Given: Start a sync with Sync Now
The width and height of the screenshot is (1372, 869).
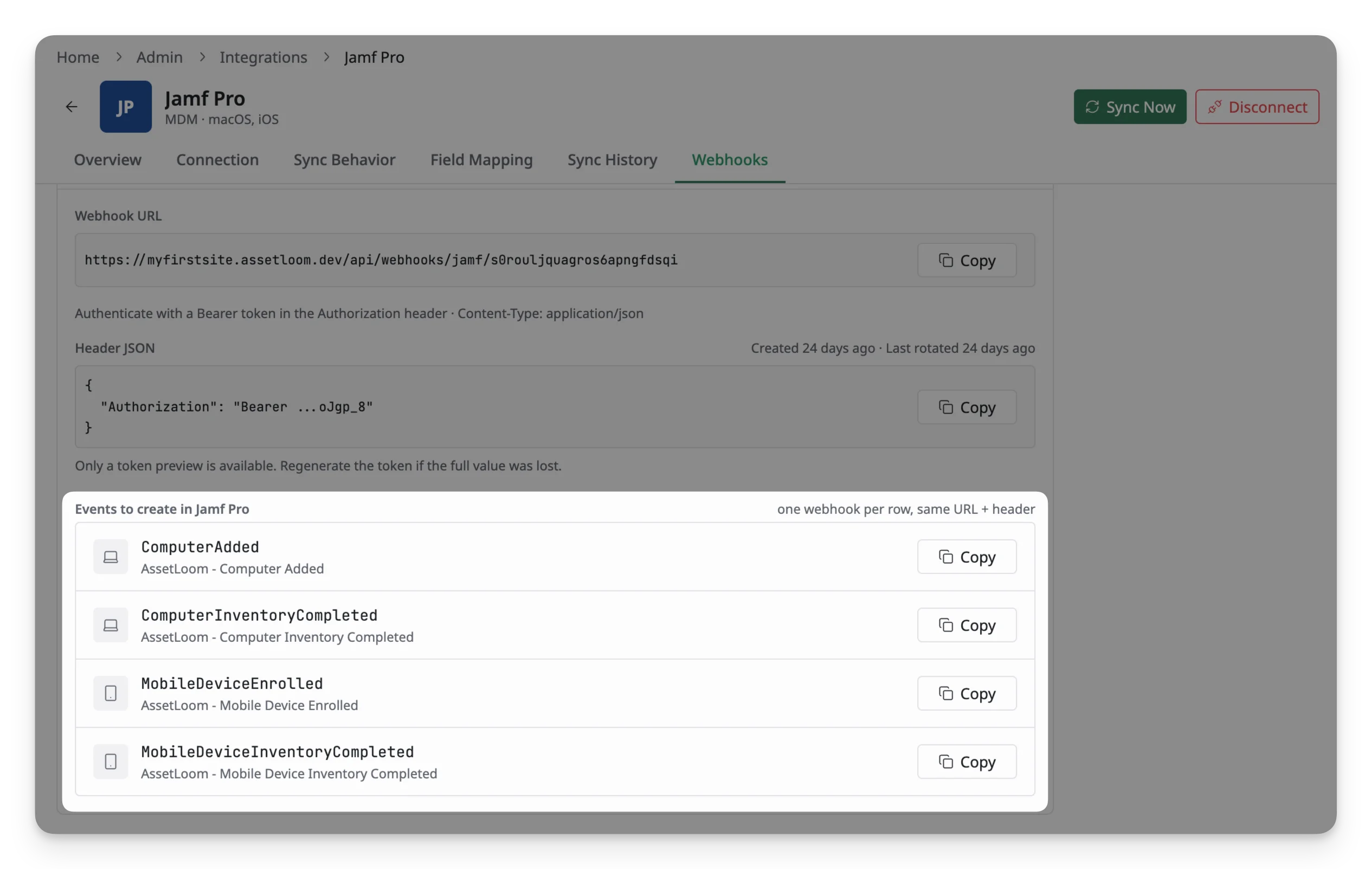Looking at the screenshot, I should (x=1129, y=107).
